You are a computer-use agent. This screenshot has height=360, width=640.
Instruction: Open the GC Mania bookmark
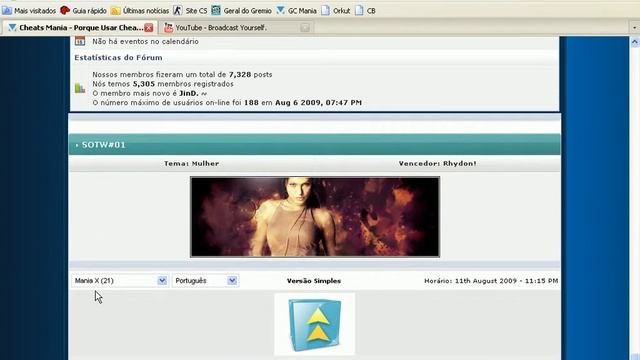coord(296,11)
